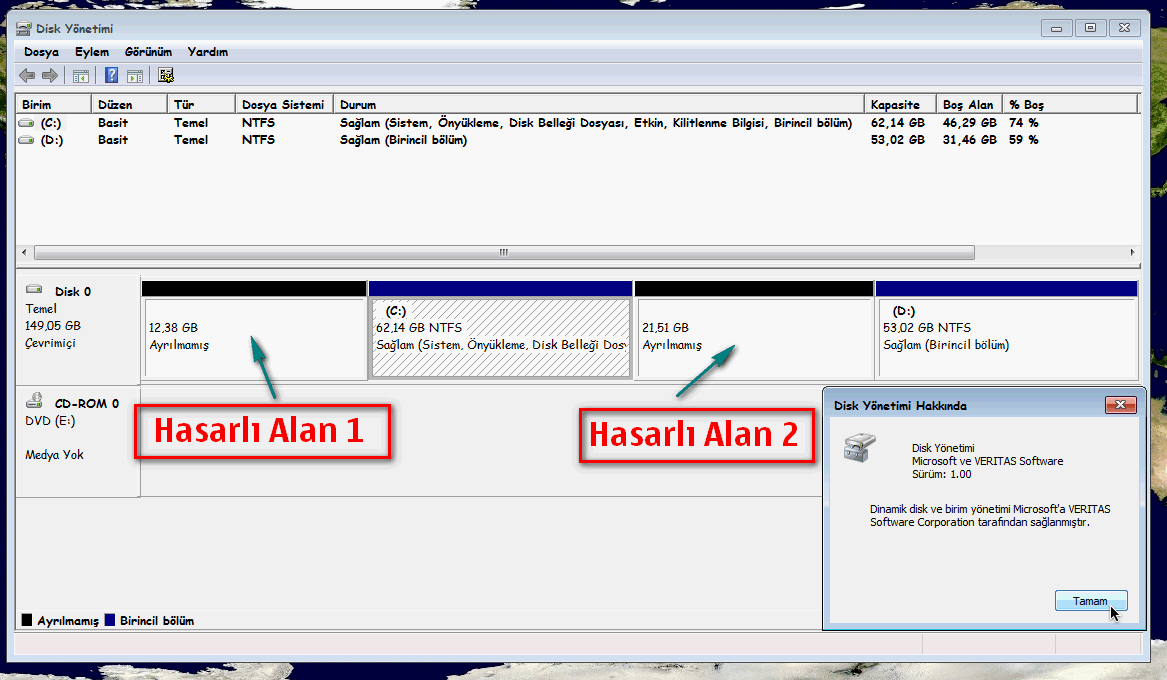
Task: Click the 74 % free cell
Action: coord(1023,123)
